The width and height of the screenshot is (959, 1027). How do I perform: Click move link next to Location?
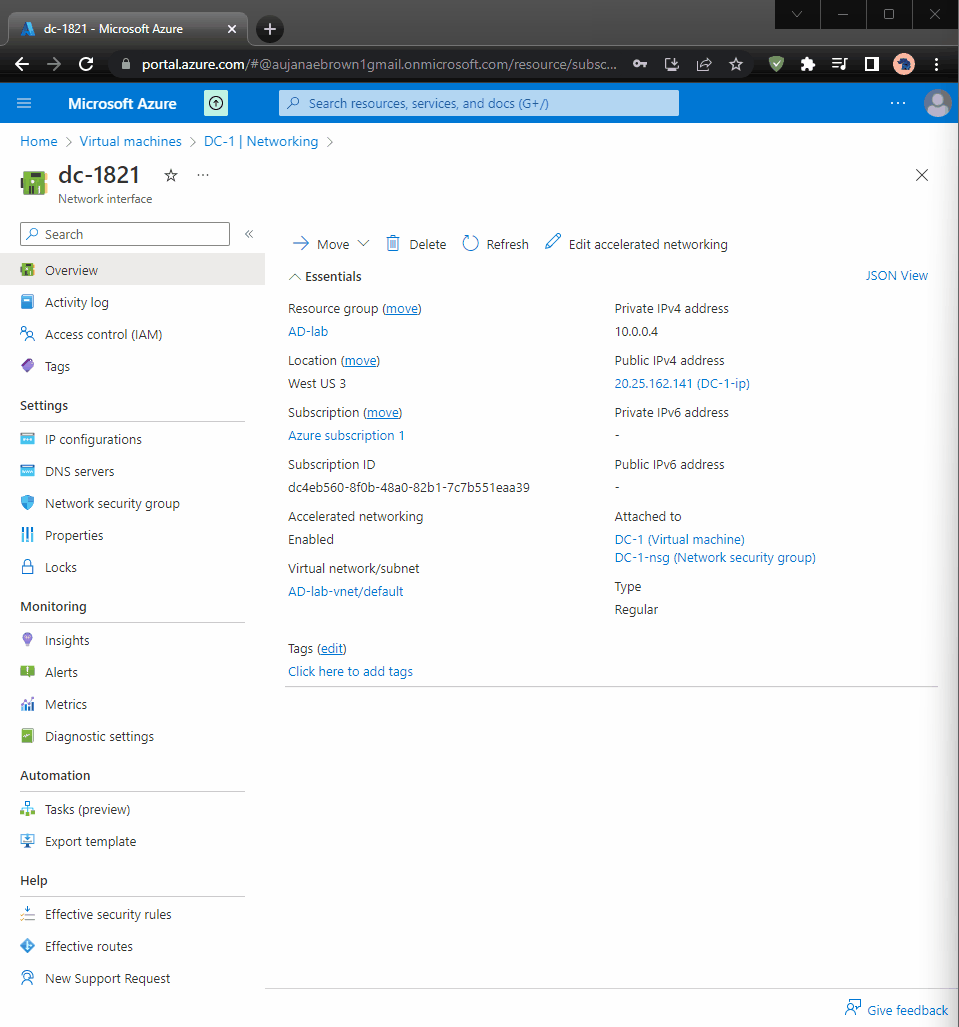coord(360,360)
